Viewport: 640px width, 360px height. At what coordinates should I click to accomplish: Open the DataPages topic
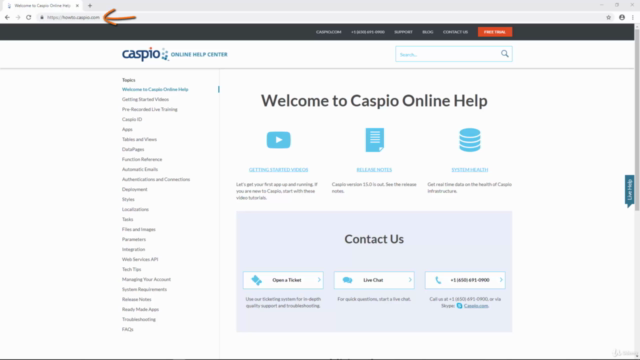(133, 149)
